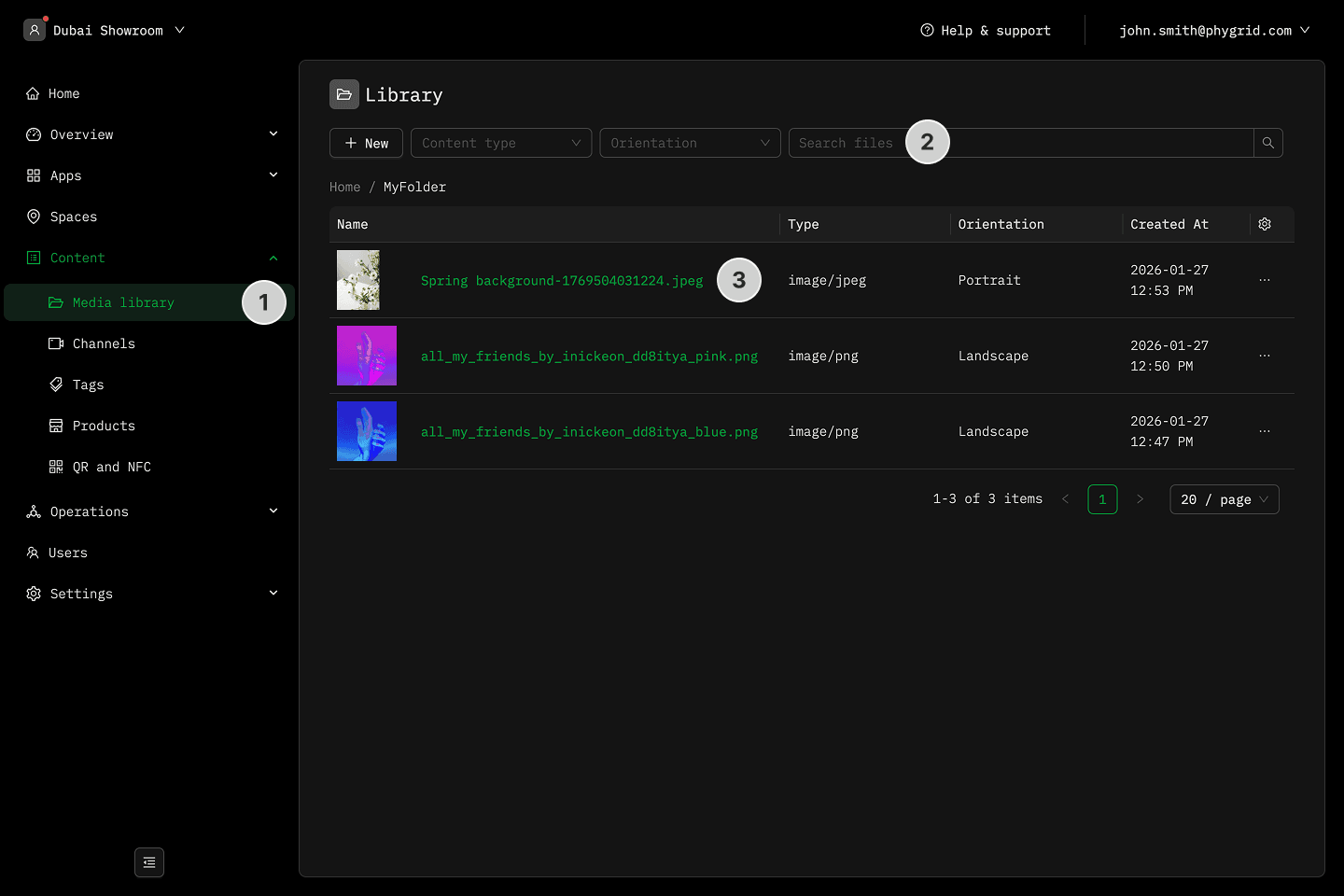Collapse sidebar using bottom menu icon
Image resolution: width=1344 pixels, height=896 pixels.
point(149,862)
